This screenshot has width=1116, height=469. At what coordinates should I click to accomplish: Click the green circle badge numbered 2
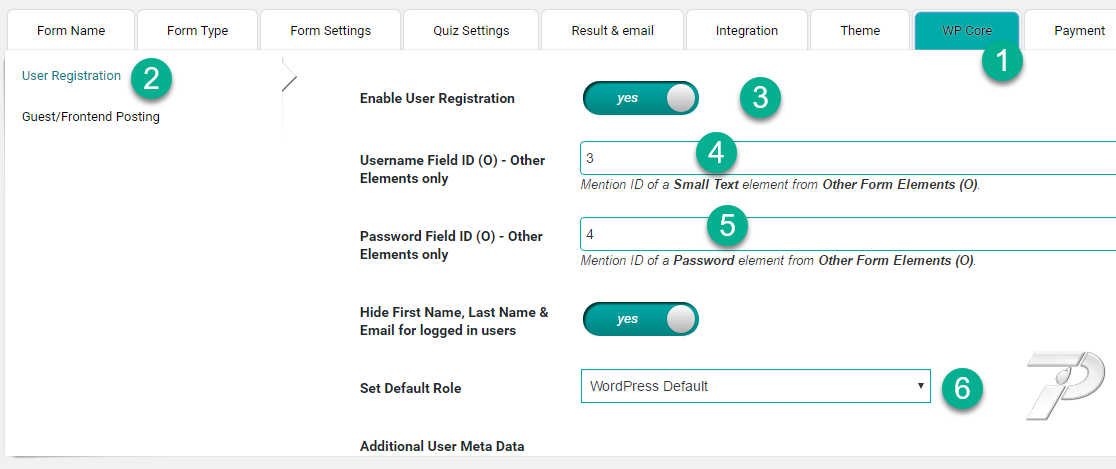pos(150,78)
